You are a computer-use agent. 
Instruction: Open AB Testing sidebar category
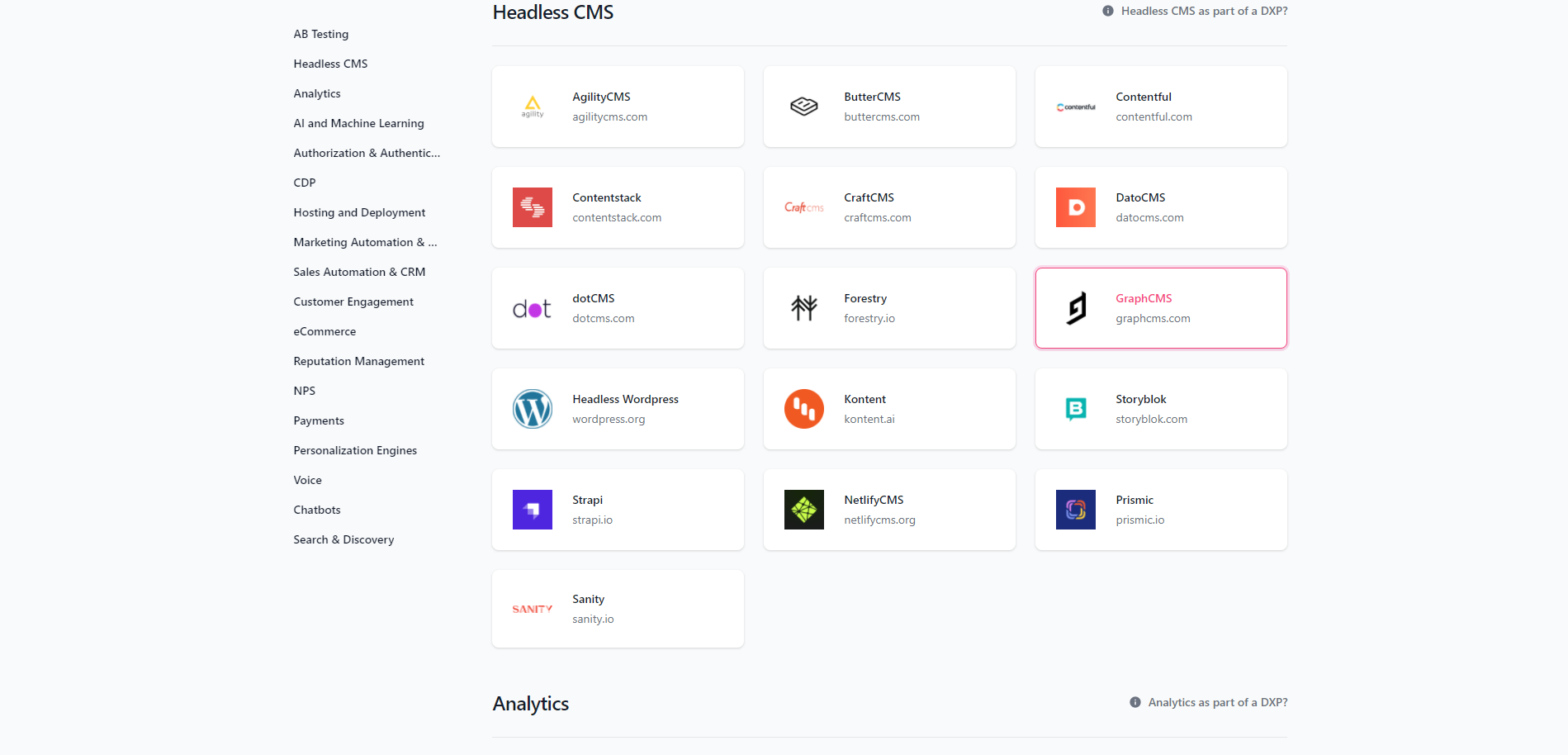[x=321, y=34]
